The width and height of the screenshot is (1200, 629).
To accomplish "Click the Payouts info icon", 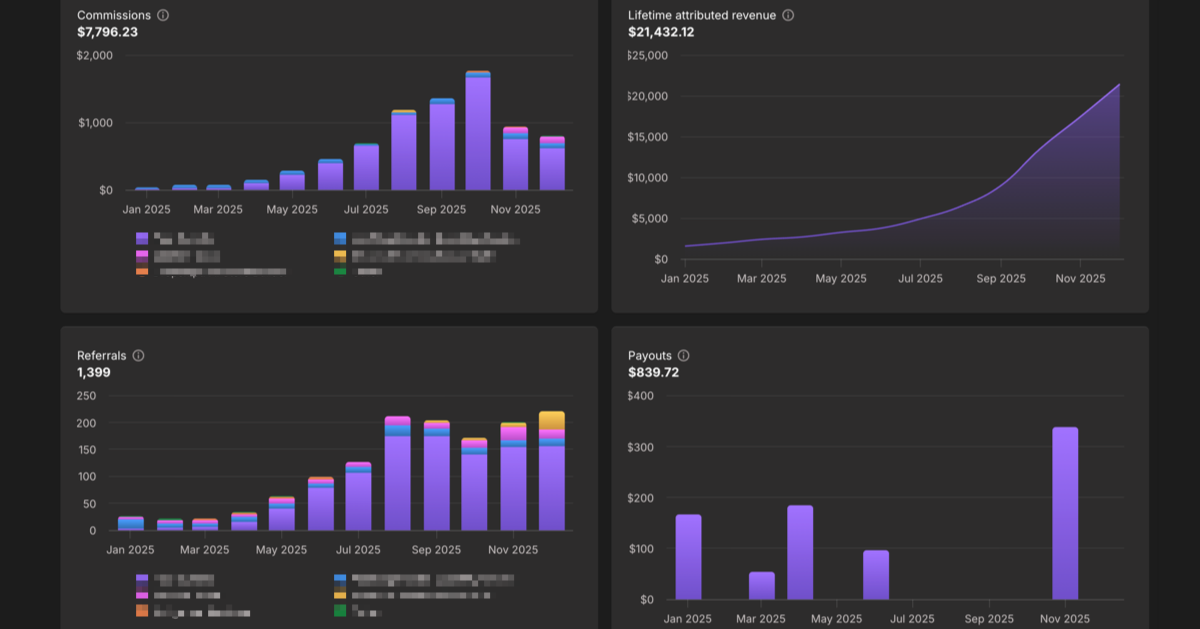I will pos(683,355).
